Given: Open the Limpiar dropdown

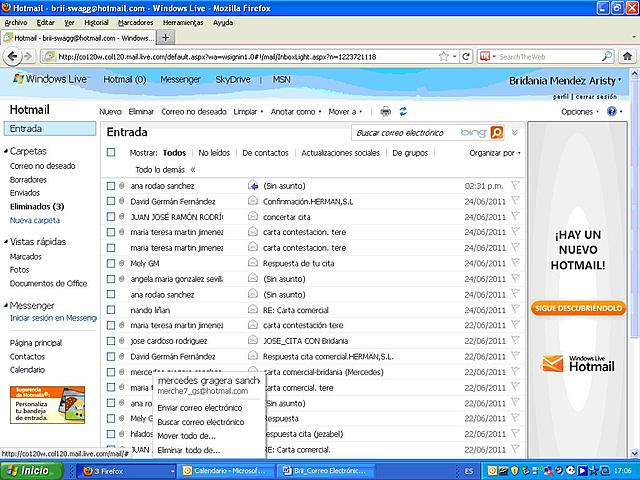Looking at the screenshot, I should click(x=248, y=111).
